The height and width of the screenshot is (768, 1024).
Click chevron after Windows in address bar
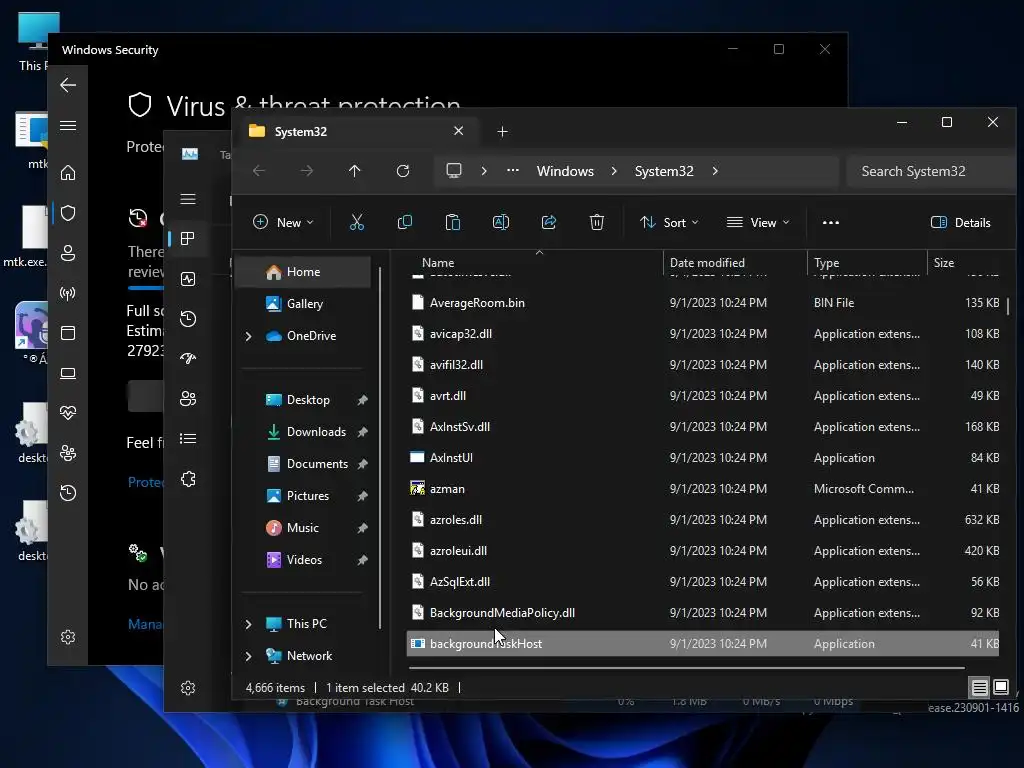coord(614,171)
